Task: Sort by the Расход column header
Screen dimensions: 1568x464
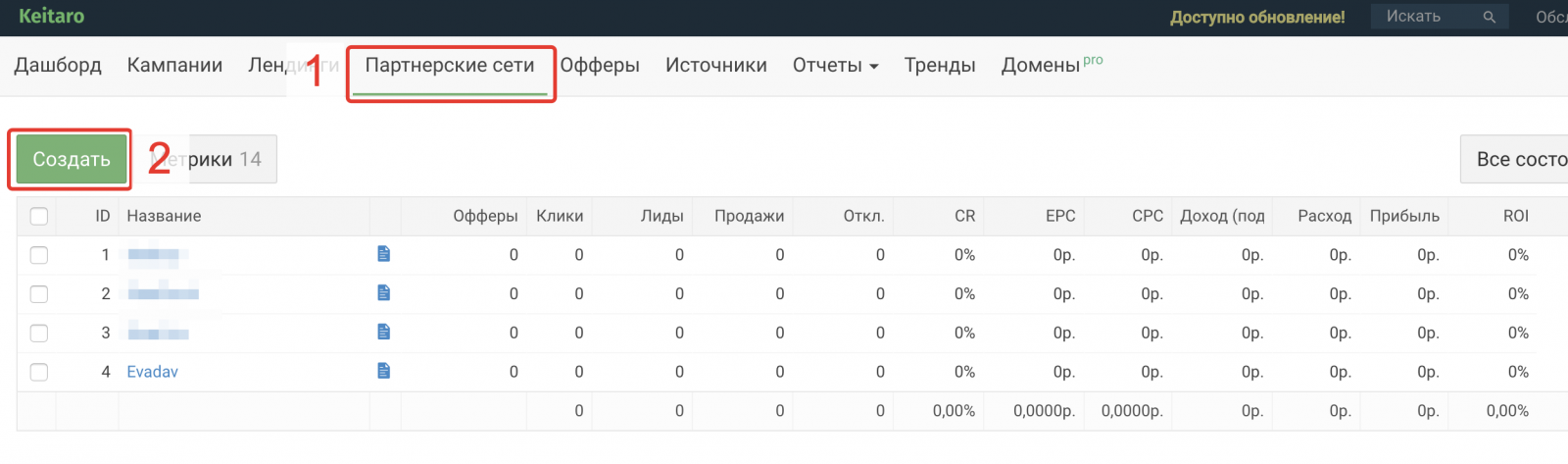Action: pos(1325,216)
